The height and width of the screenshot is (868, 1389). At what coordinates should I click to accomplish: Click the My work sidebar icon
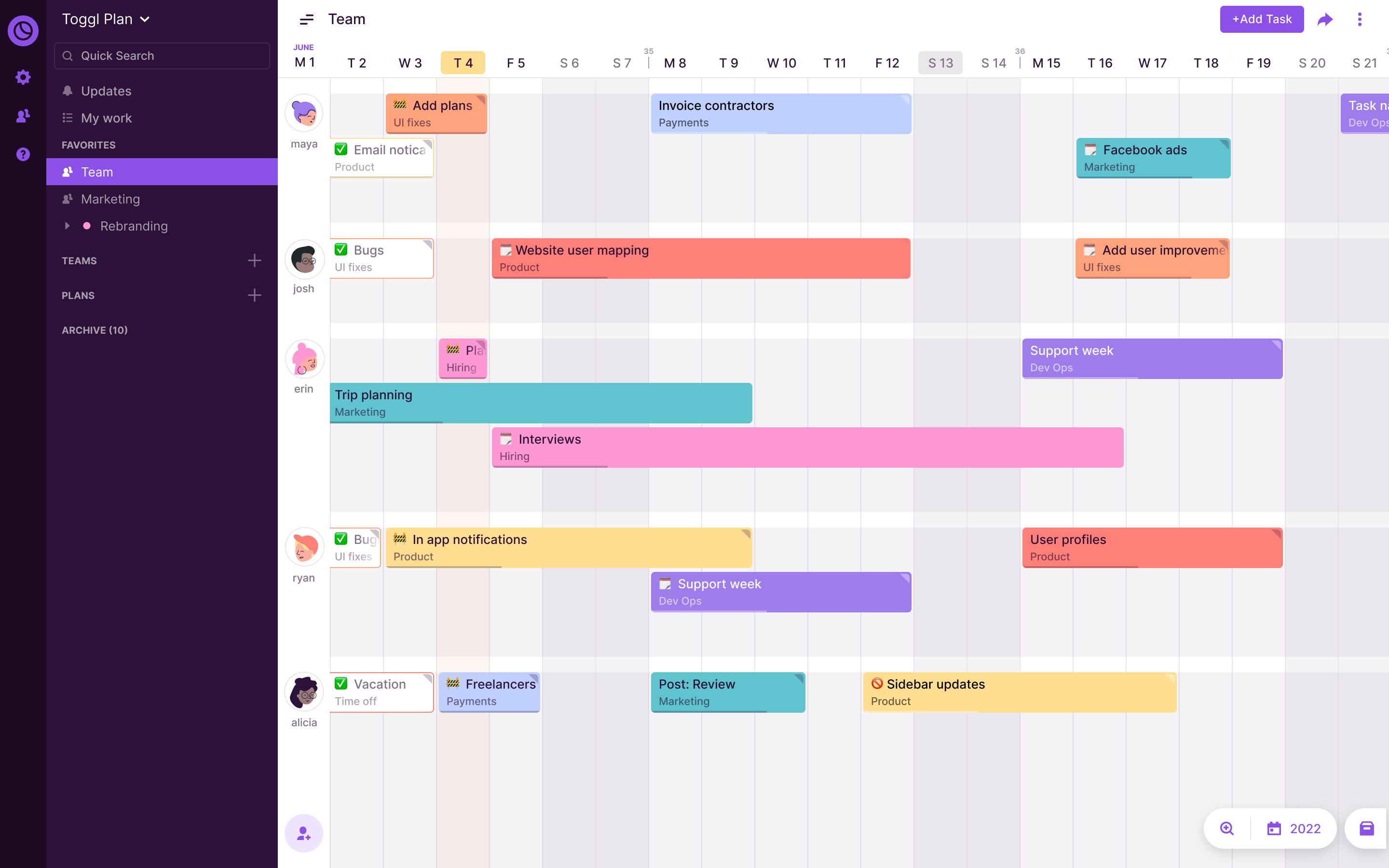66,118
